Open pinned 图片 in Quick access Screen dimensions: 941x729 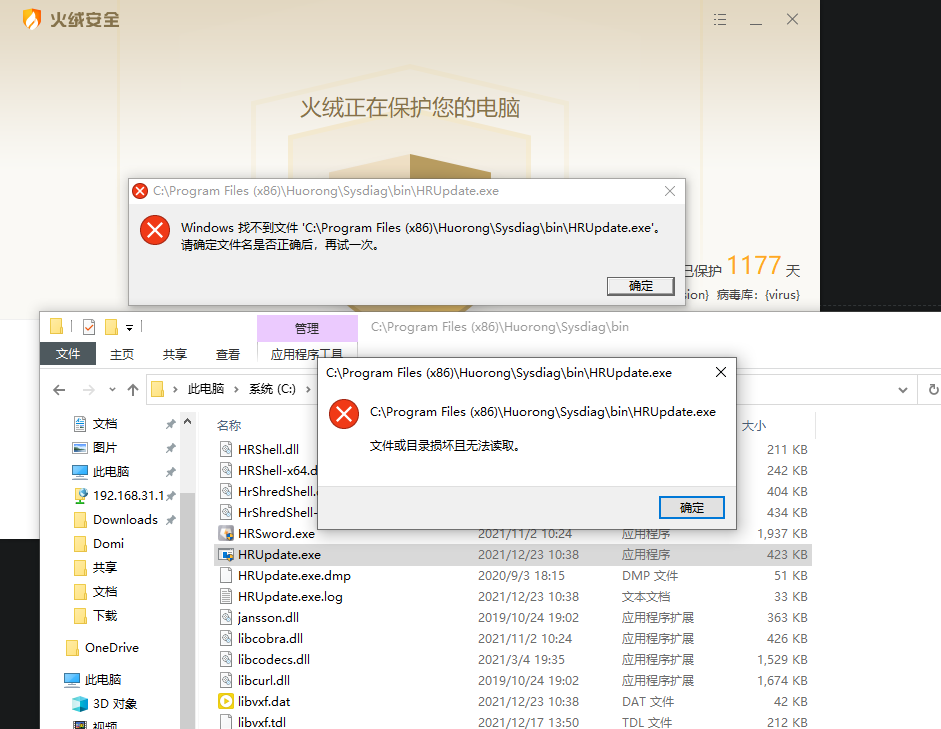click(x=104, y=448)
